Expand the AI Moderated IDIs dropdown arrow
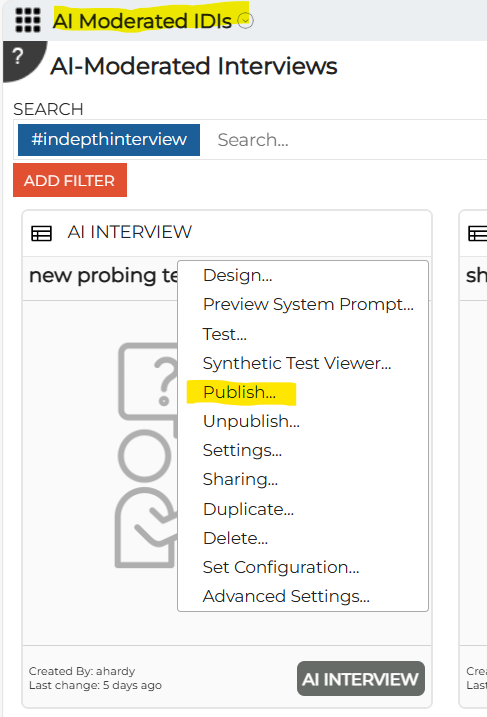Viewport: 487px width, 717px height. click(x=246, y=21)
